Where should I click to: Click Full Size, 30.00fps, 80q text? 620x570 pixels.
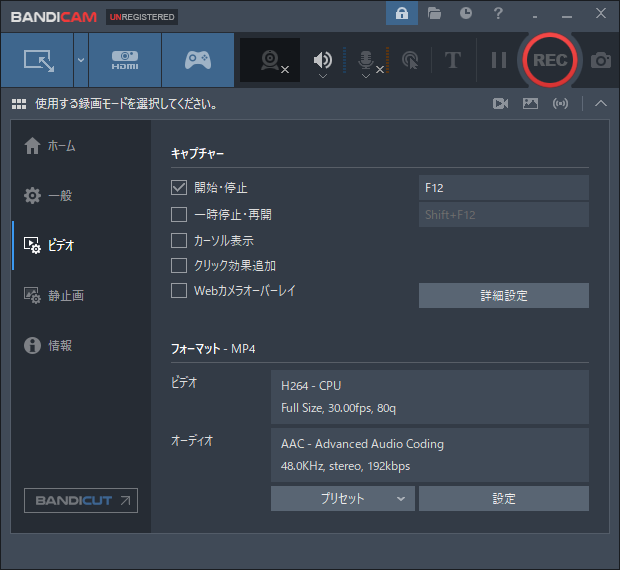click(x=338, y=408)
